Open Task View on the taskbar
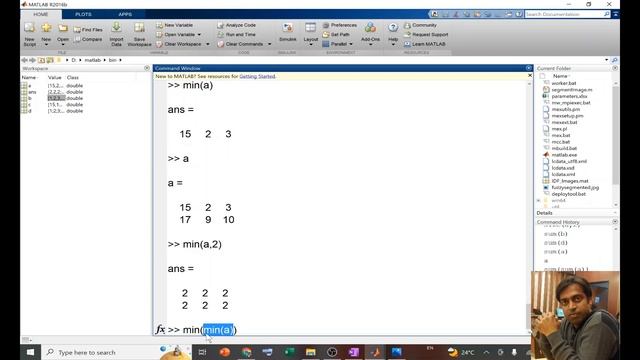The width and height of the screenshot is (640, 360). coord(202,352)
